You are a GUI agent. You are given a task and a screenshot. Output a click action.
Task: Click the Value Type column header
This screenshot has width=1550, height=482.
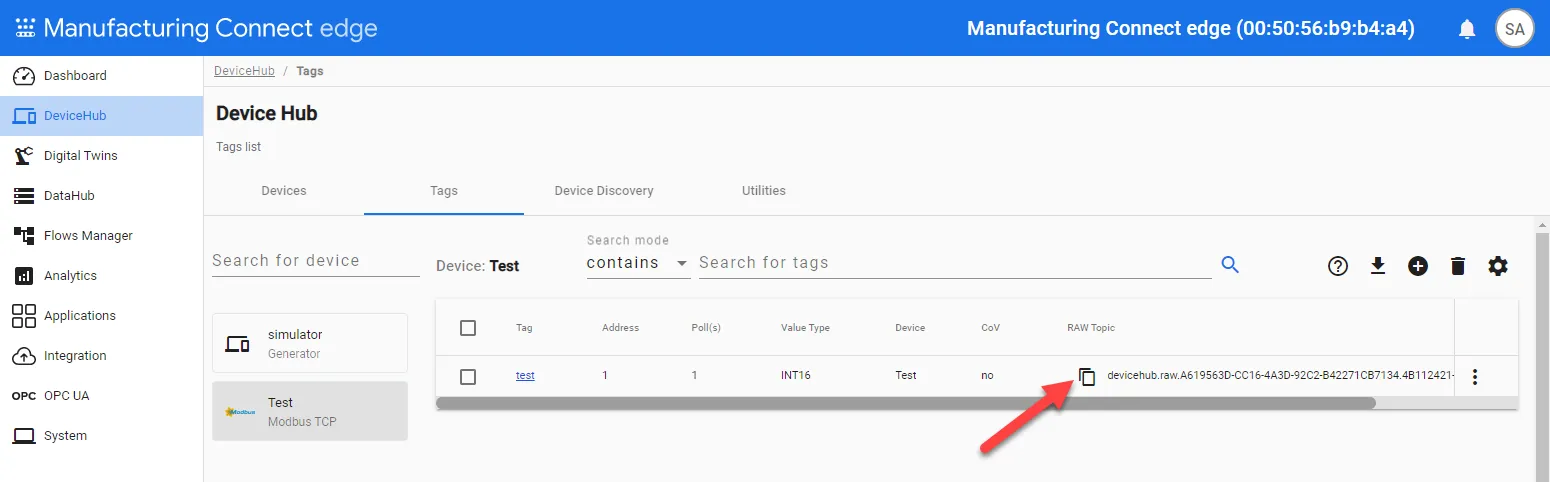(805, 328)
